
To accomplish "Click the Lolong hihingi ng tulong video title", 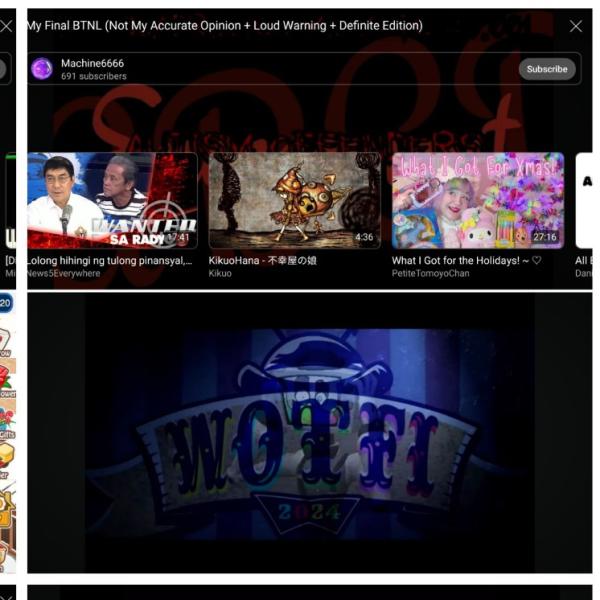I will (109, 261).
